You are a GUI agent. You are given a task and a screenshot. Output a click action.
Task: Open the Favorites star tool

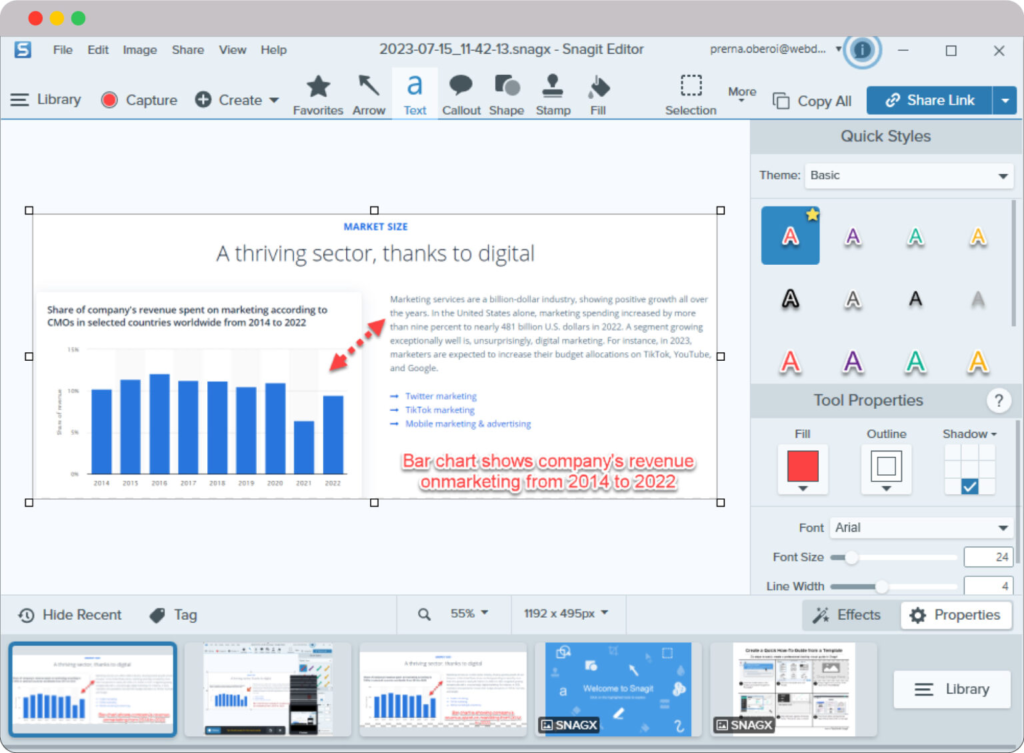tap(318, 94)
